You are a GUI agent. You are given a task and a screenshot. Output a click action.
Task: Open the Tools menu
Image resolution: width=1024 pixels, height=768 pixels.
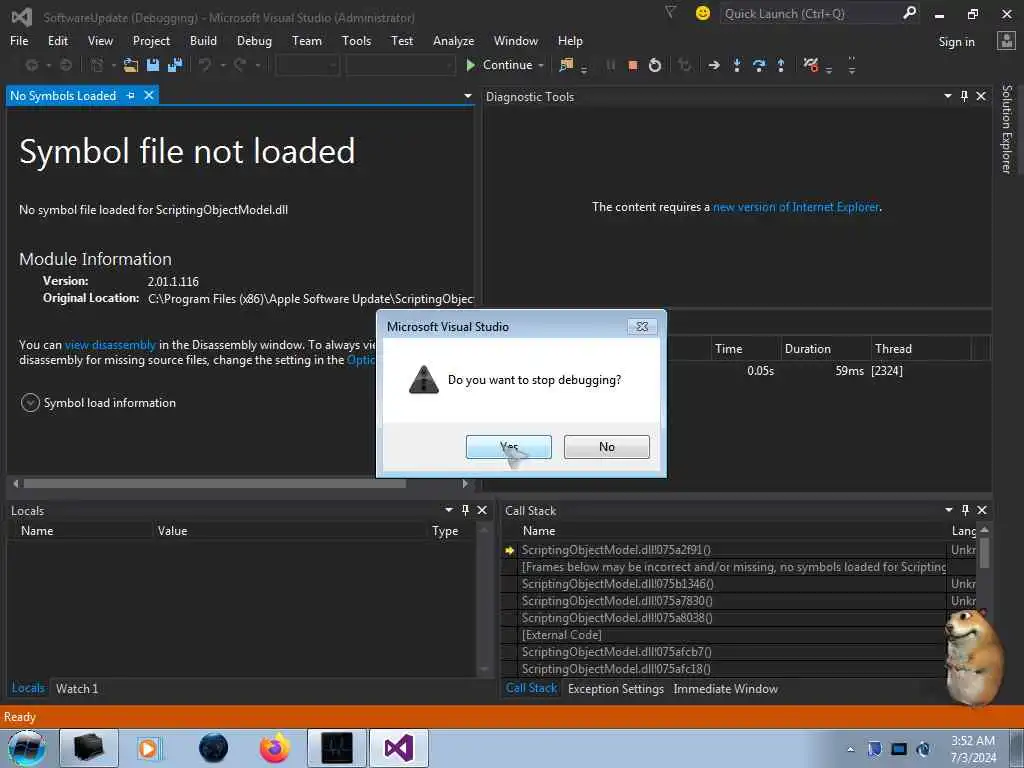point(357,40)
